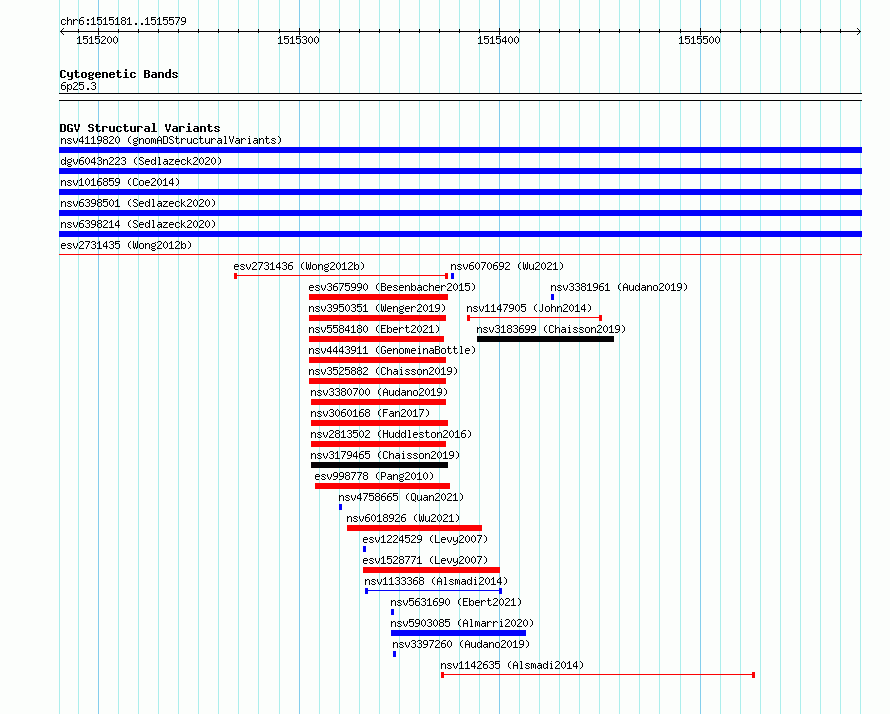Select nsv5631690 (Ebert2021) label
Image resolution: width=890 pixels, height=714 pixels.
456,602
